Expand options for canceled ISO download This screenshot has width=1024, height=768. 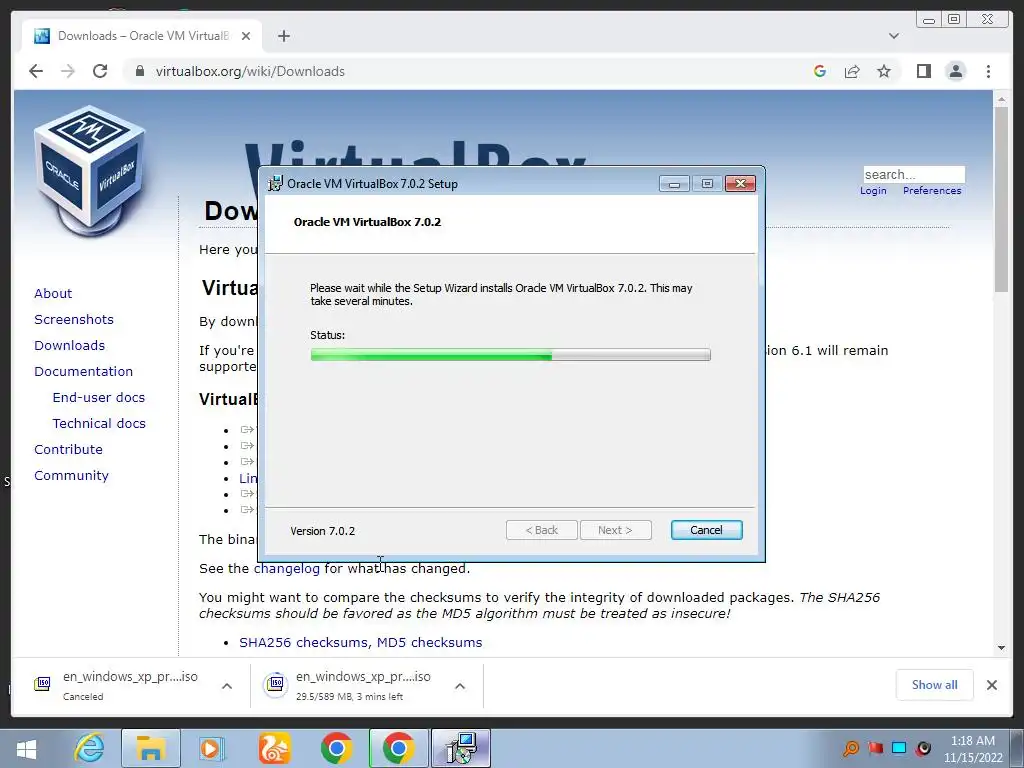(227, 686)
